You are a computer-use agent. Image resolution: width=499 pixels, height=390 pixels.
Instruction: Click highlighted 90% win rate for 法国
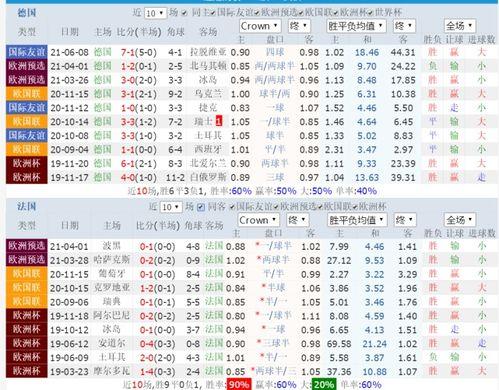pos(239,385)
